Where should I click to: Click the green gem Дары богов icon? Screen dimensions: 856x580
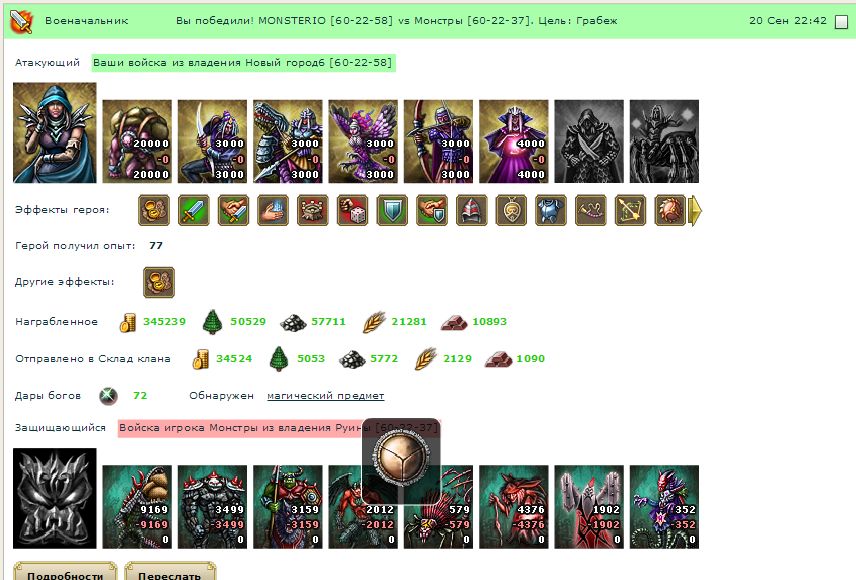pyautogui.click(x=108, y=395)
